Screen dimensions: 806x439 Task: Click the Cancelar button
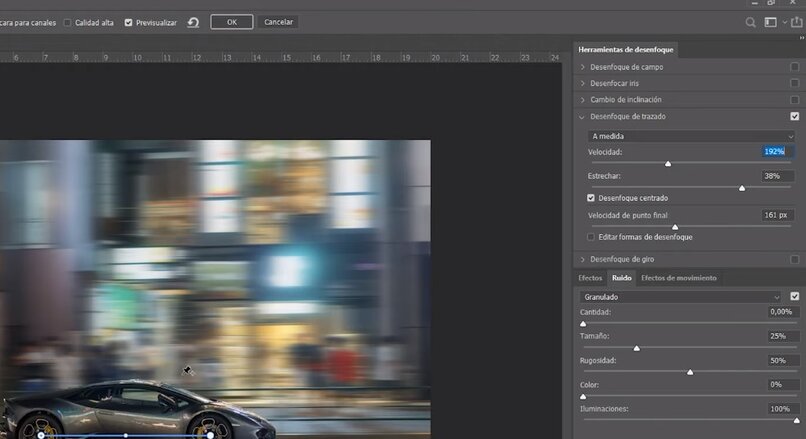click(279, 22)
